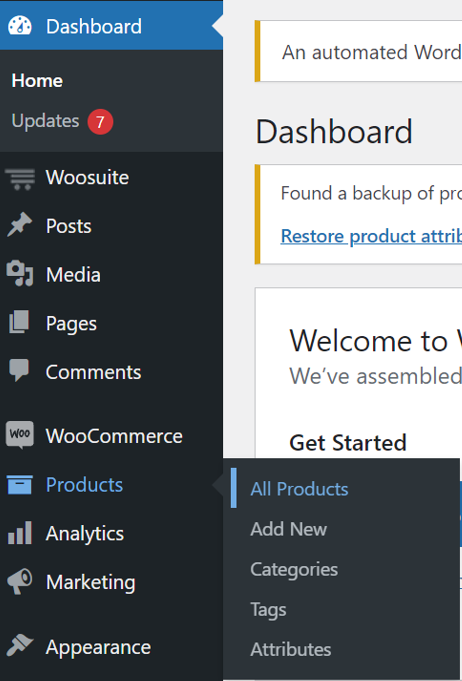Select Home under Dashboard

click(37, 81)
